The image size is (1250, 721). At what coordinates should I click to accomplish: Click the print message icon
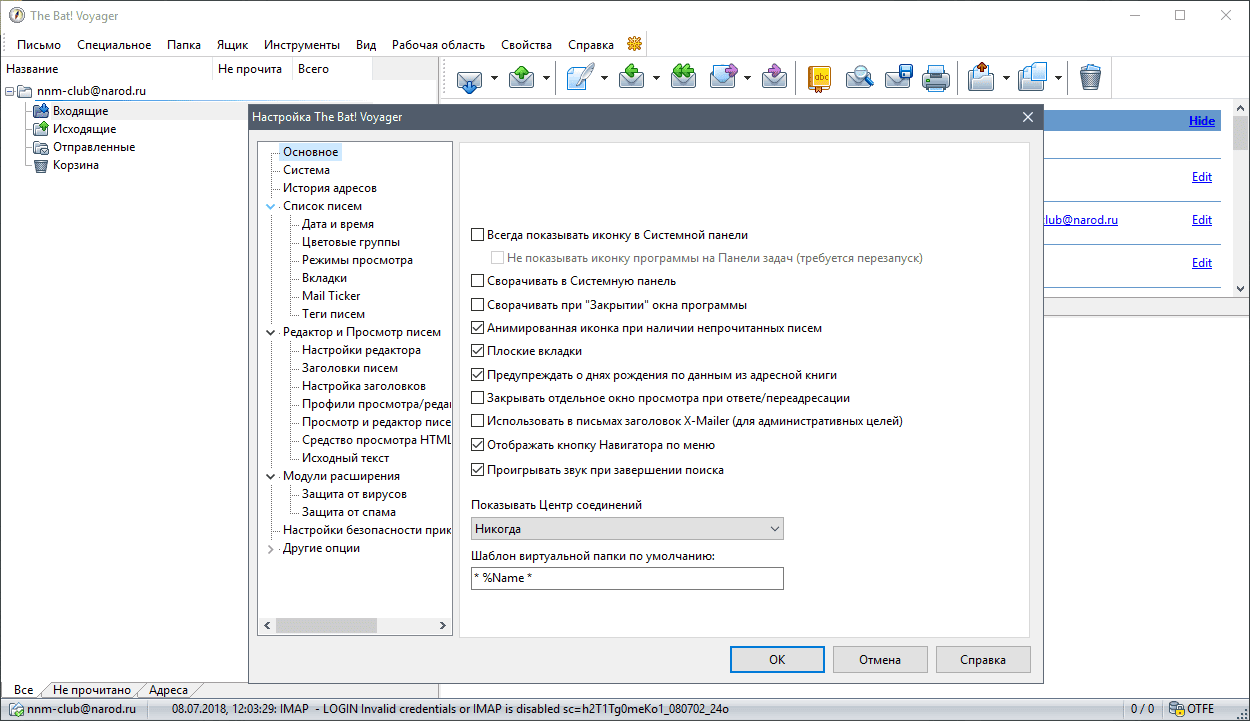click(x=935, y=78)
